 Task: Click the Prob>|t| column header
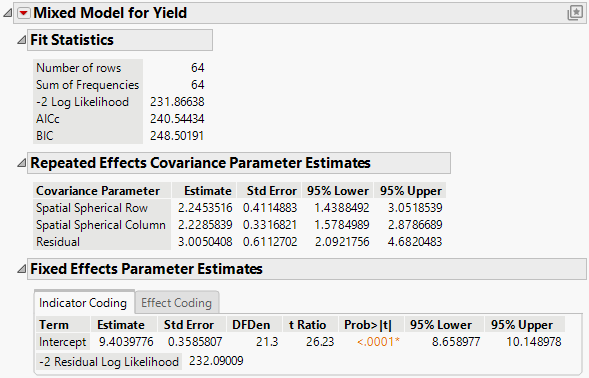pos(368,325)
